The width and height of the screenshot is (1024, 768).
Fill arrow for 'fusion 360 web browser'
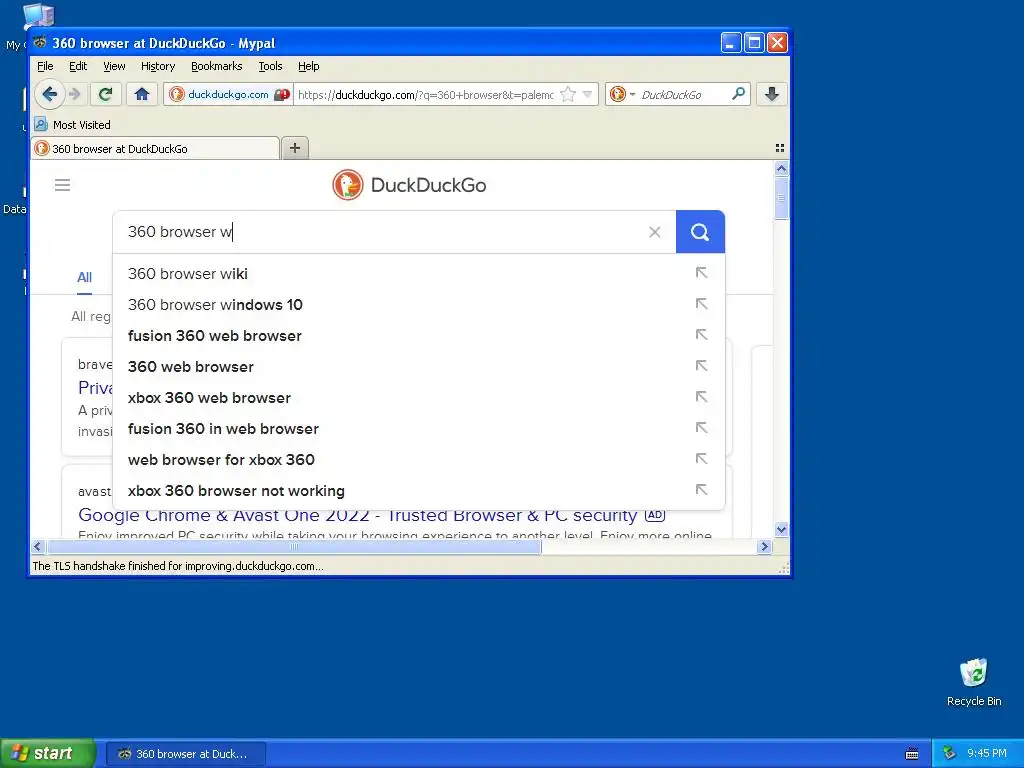click(701, 335)
